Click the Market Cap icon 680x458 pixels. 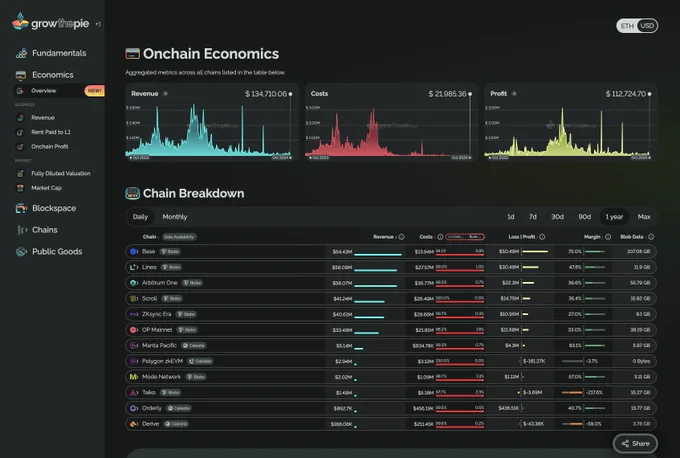click(20, 188)
